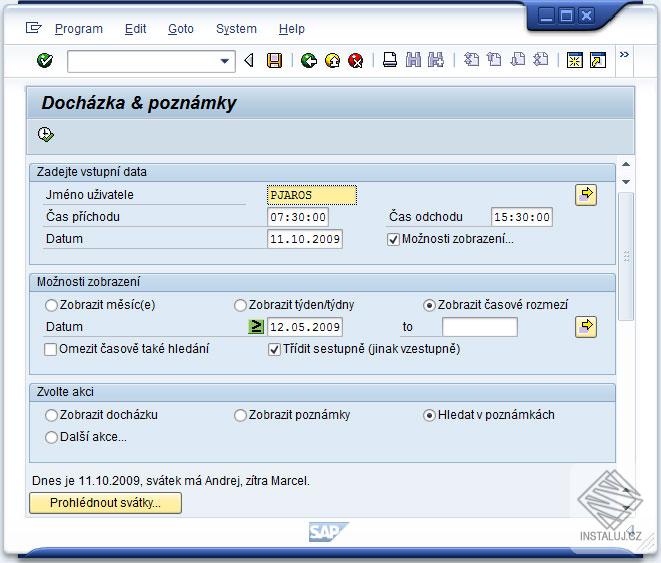Click Prohlédnout svátky... button

click(105, 503)
